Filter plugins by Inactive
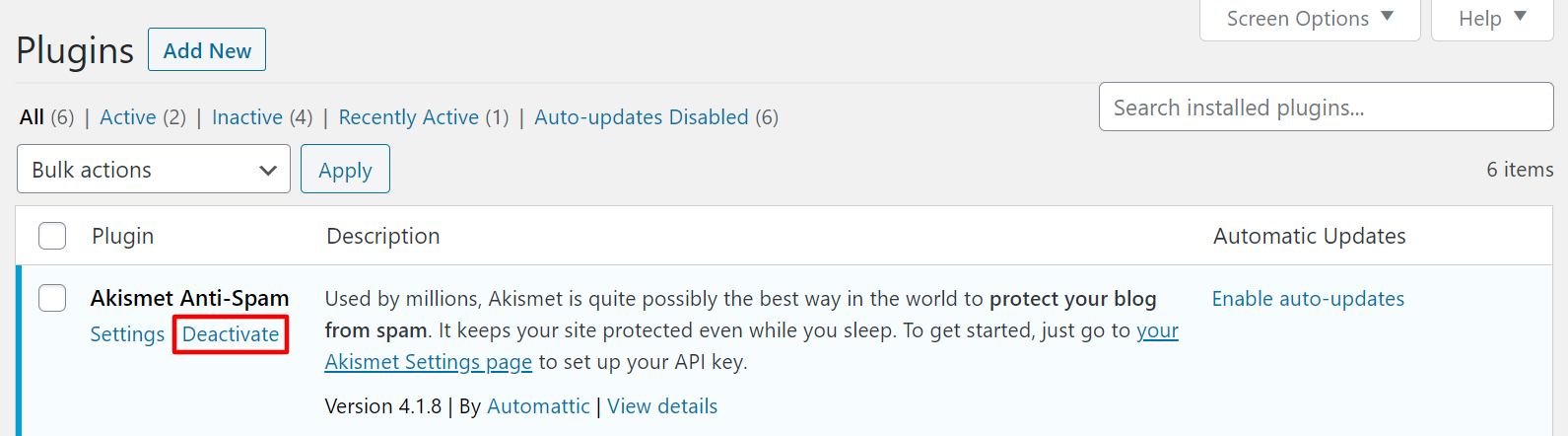The image size is (1568, 436). 247,117
